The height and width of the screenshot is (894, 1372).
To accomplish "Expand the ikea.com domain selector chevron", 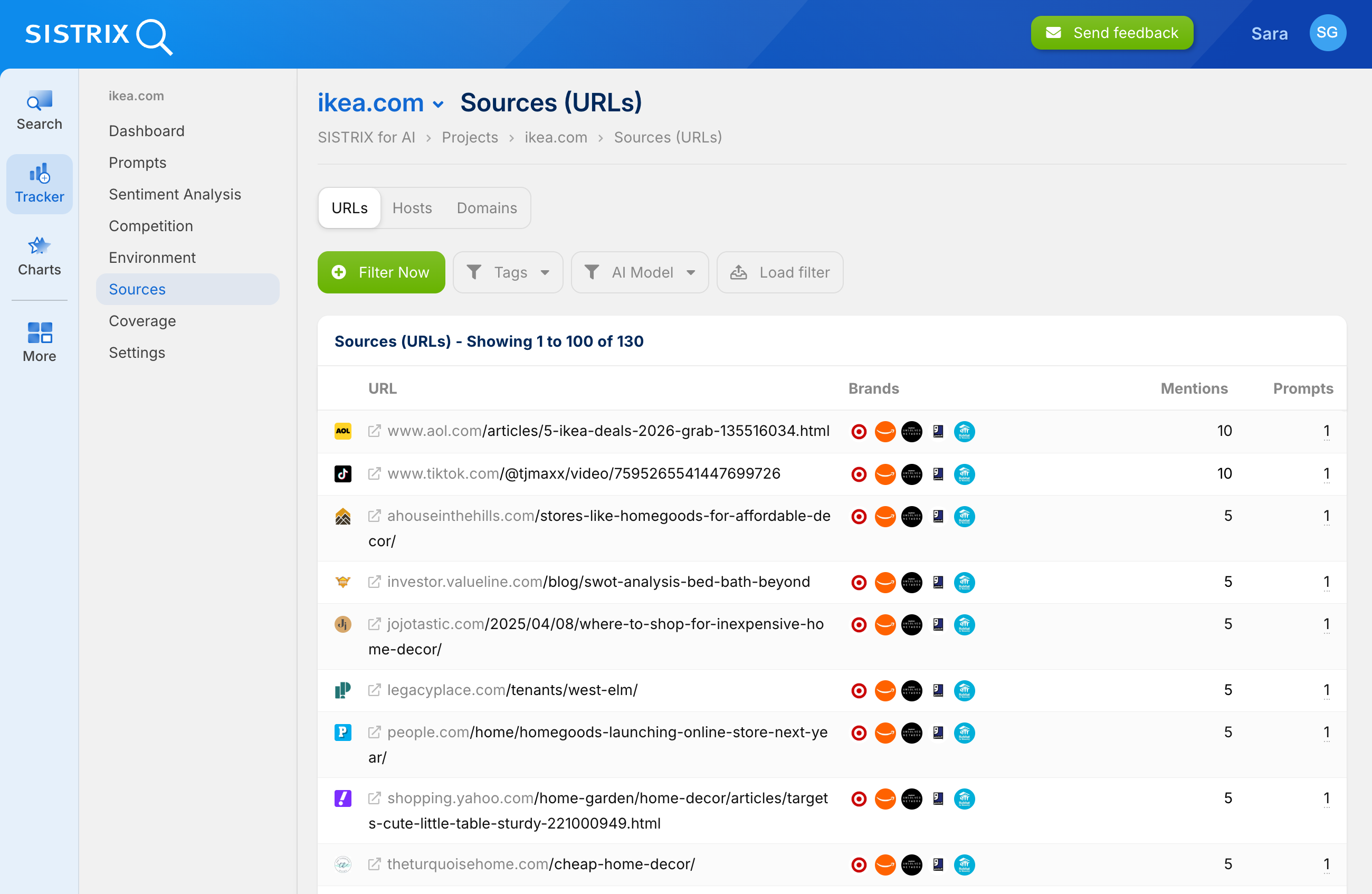I will click(x=439, y=104).
